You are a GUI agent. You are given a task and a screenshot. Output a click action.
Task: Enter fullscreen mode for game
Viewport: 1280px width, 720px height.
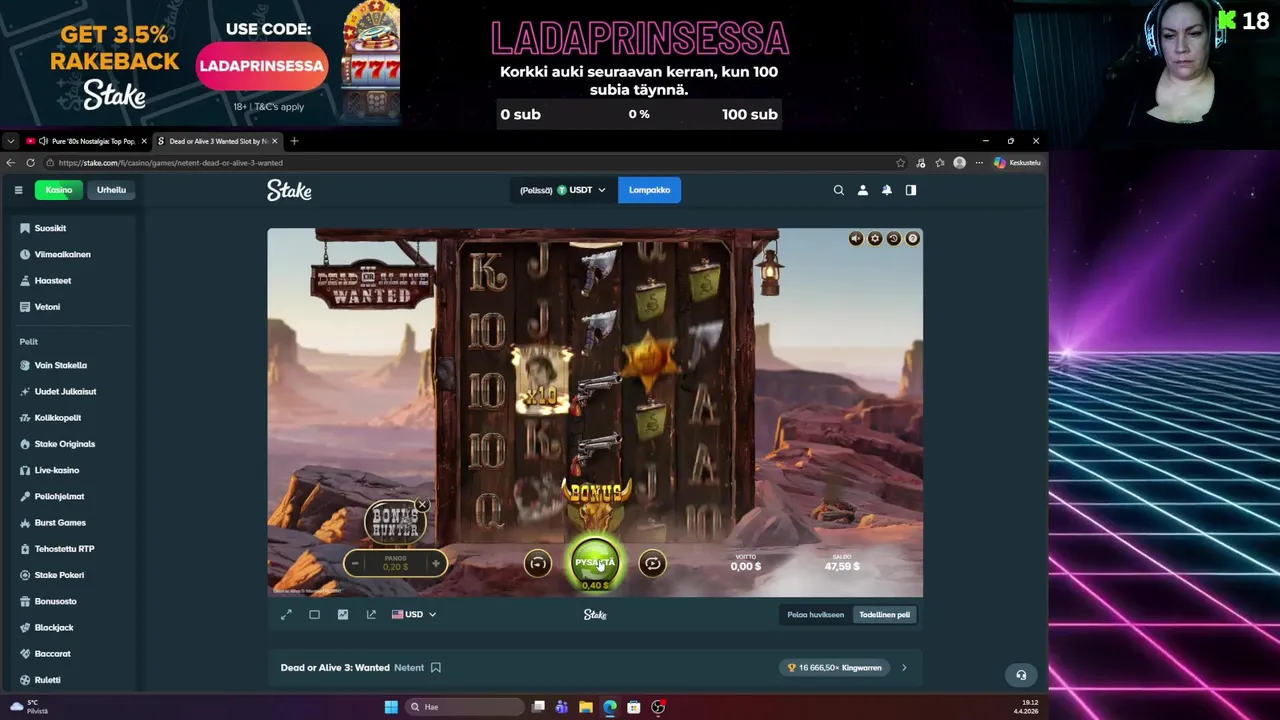[x=286, y=614]
